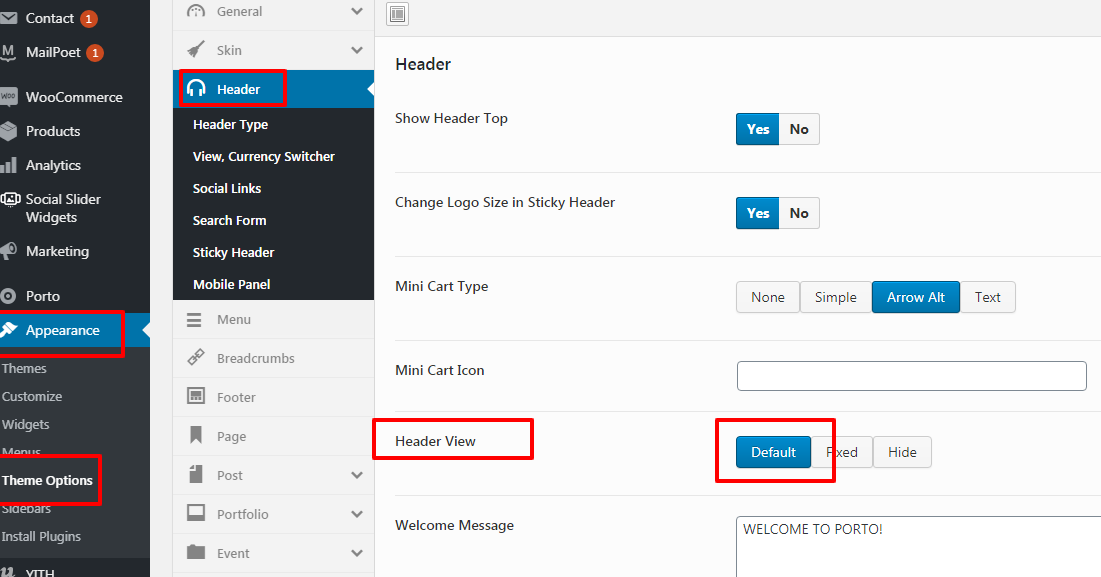Expand the General section chevron
The width and height of the screenshot is (1101, 577).
(x=357, y=11)
